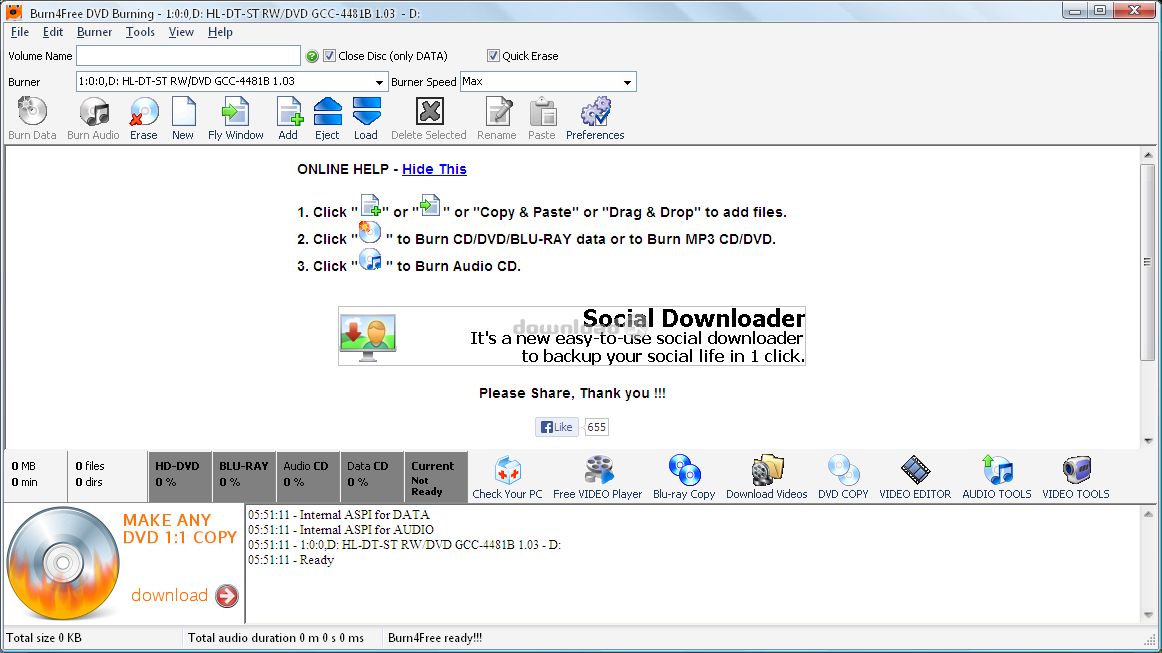Click the Burn Data disc icon

click(x=32, y=112)
